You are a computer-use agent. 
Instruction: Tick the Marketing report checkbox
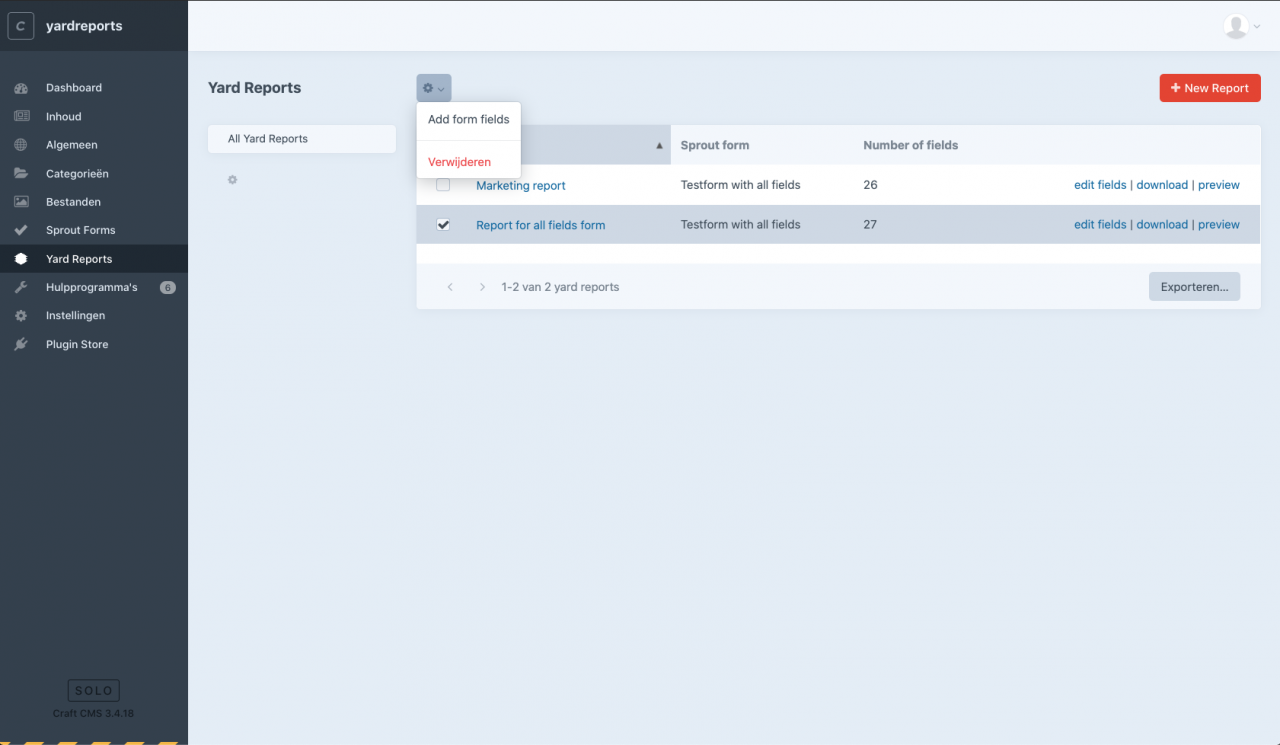(x=443, y=185)
